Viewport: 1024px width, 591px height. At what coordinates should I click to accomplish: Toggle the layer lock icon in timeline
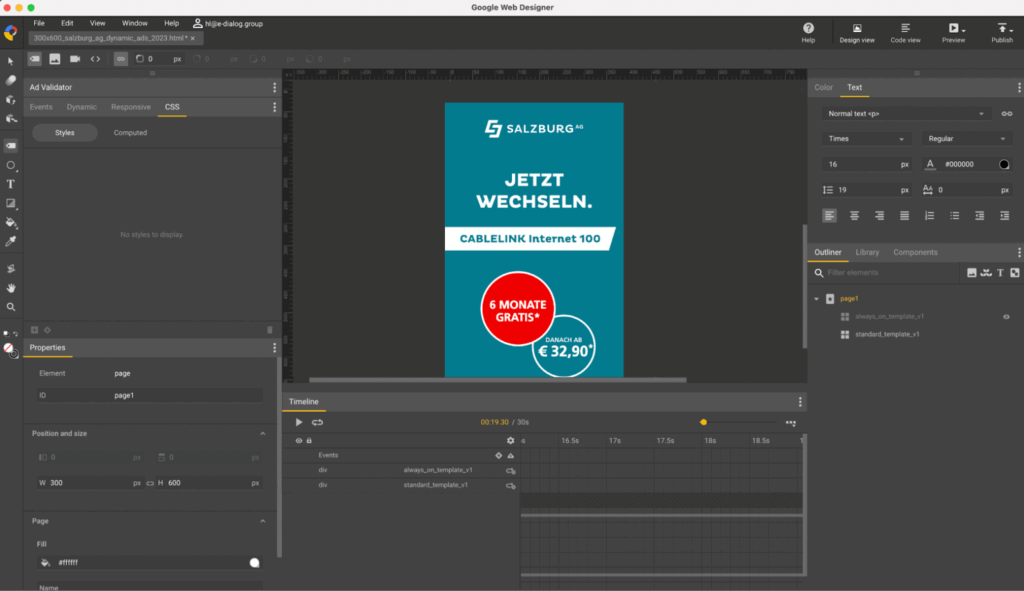309,441
